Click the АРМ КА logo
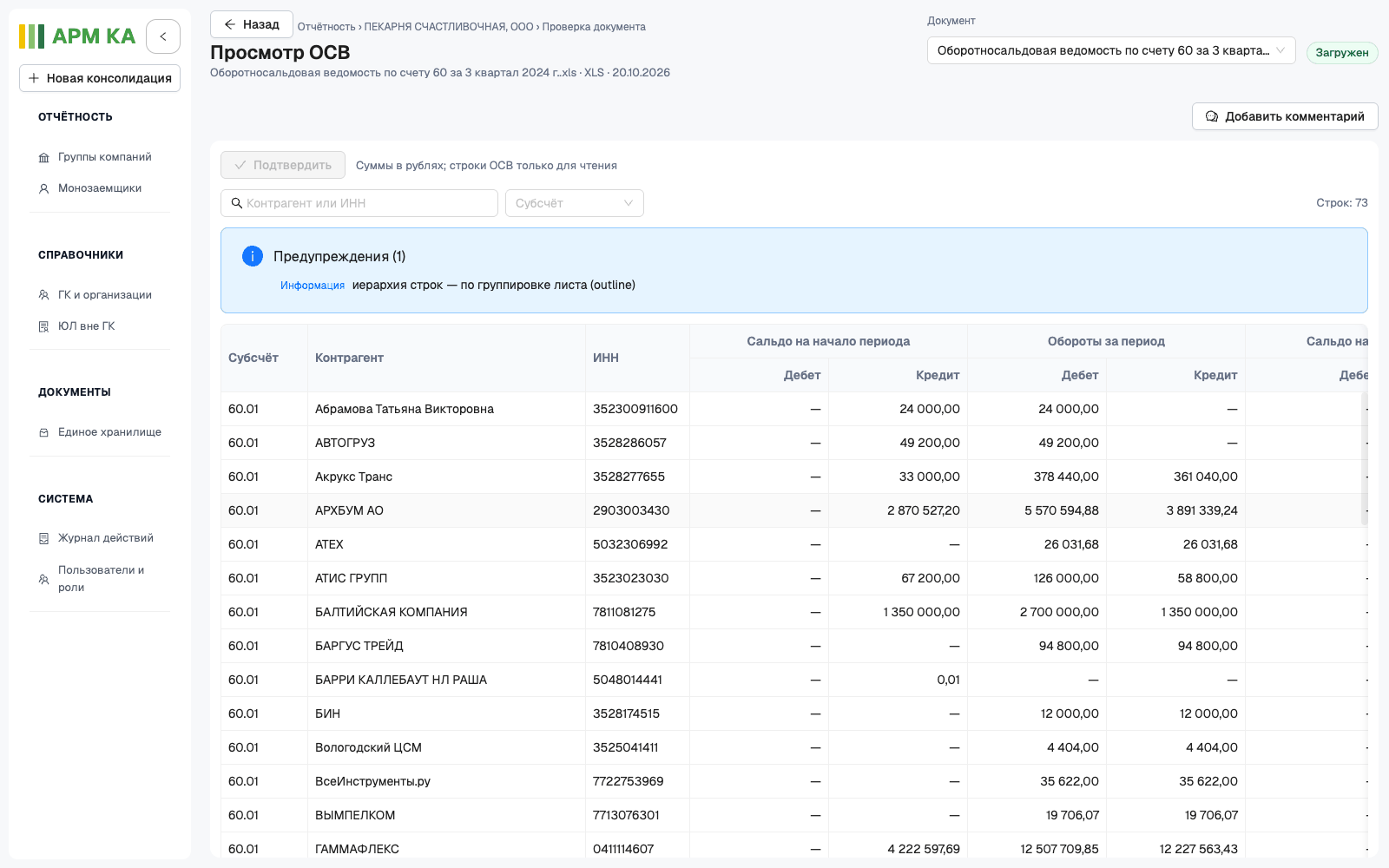The image size is (1389, 868). [77, 36]
